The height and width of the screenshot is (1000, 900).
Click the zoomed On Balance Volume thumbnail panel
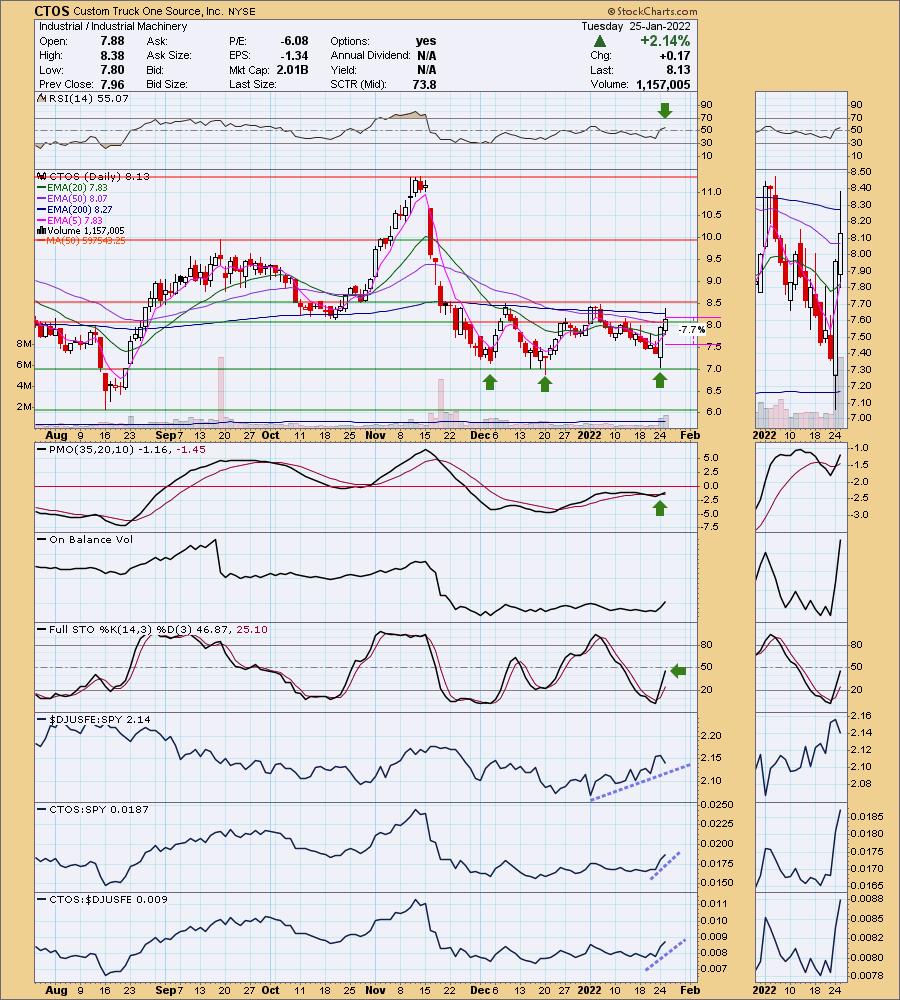[801, 577]
